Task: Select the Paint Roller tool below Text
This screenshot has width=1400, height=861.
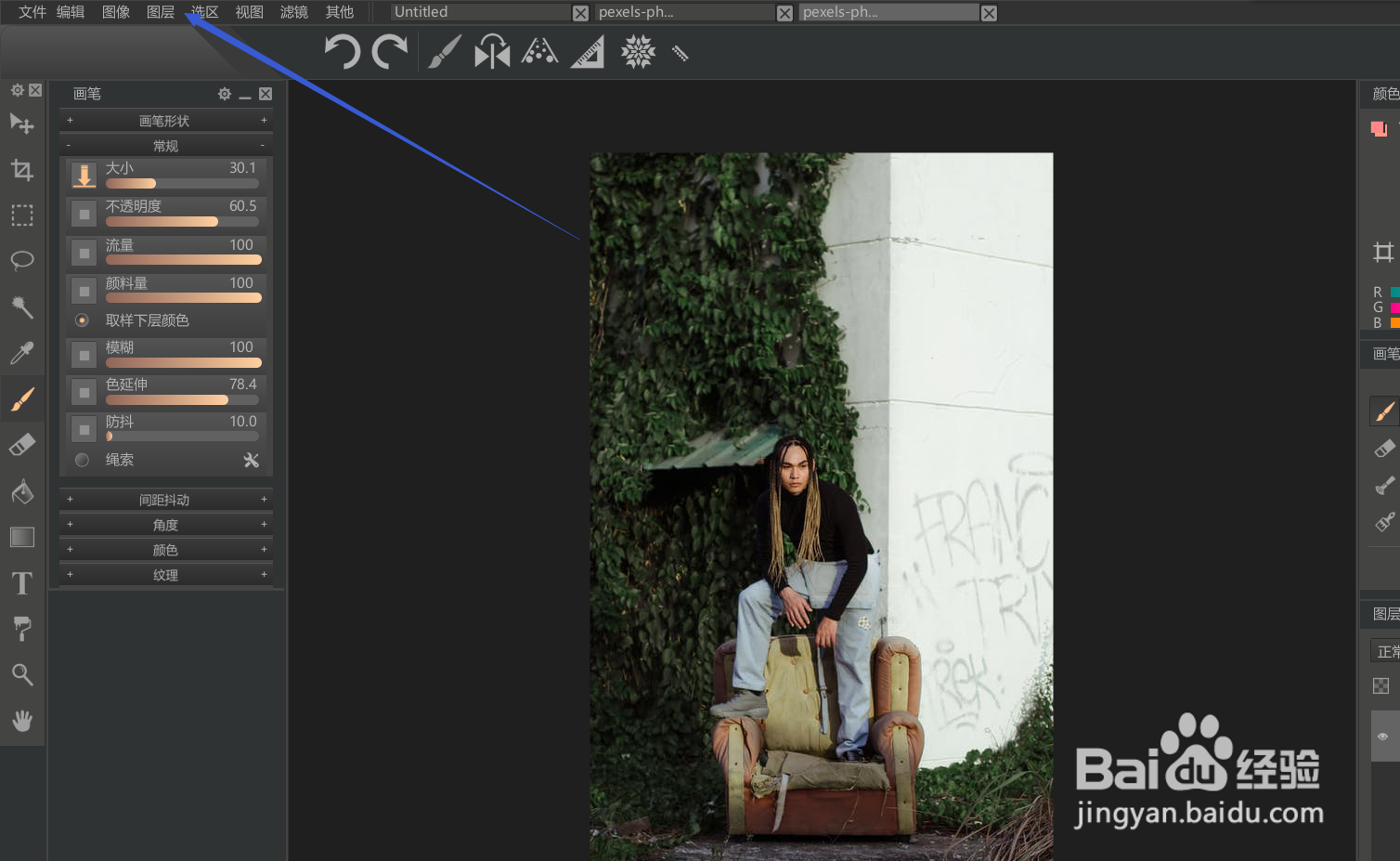Action: click(x=22, y=629)
